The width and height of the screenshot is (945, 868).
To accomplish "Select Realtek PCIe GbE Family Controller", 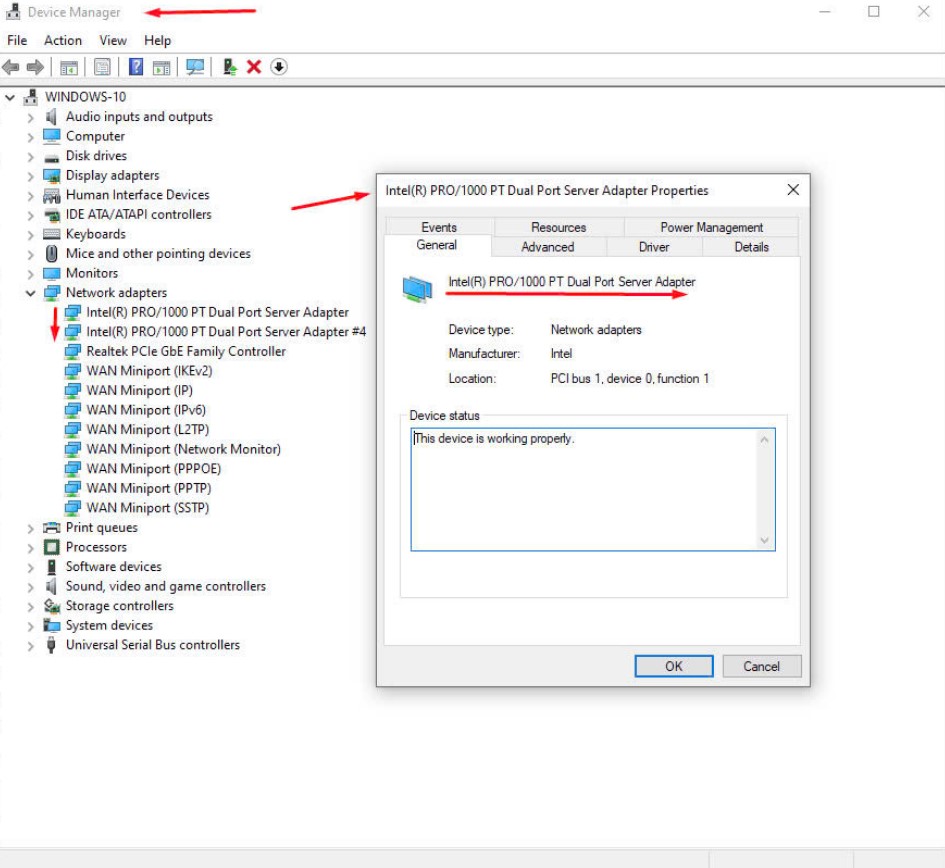I will (x=186, y=351).
